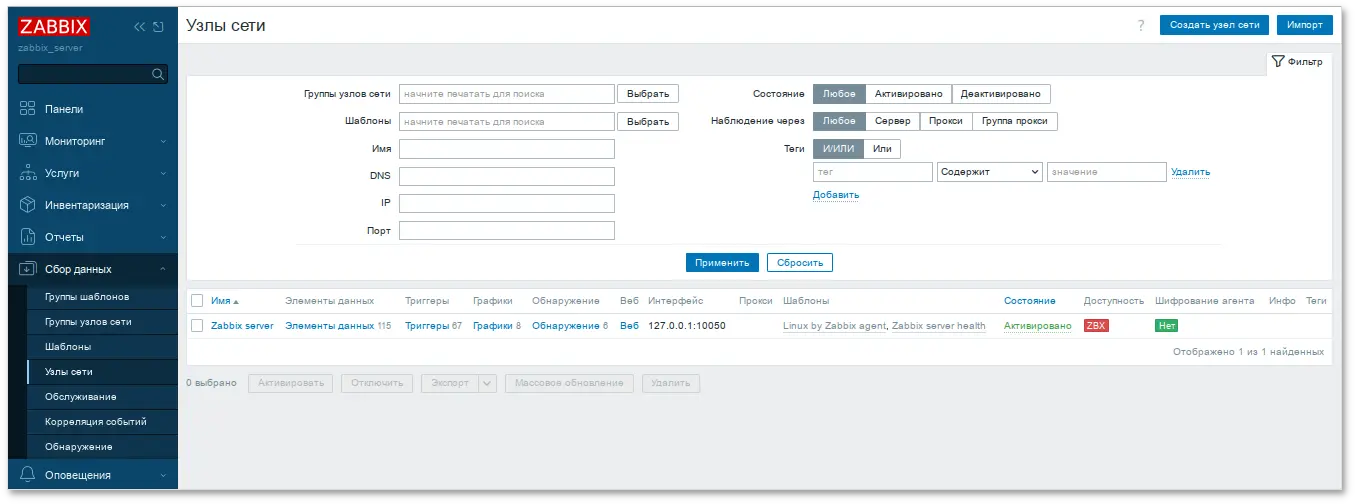Viewport: 1355px width, 504px height.
Task: Collapse the Сбор данных menu section
Action: 163,269
